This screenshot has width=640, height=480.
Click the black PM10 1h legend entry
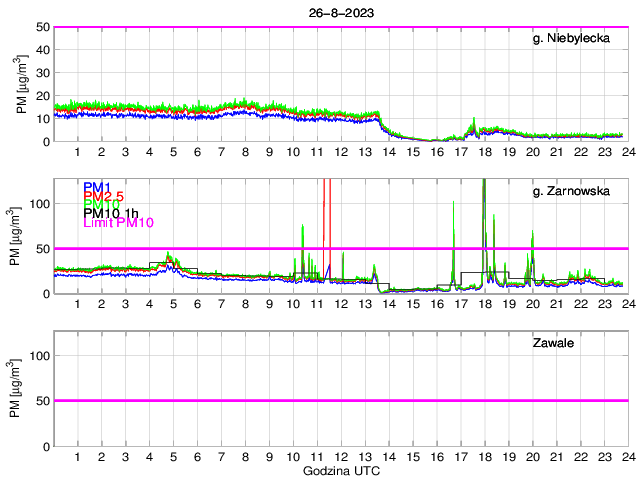pos(111,213)
